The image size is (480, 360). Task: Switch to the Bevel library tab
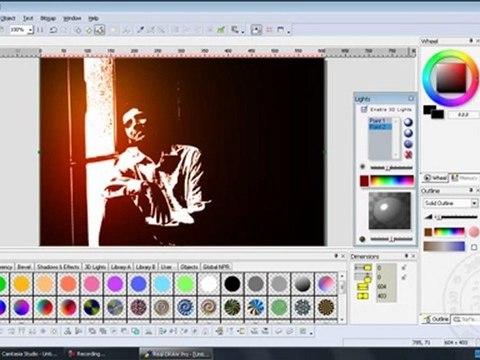[24, 267]
